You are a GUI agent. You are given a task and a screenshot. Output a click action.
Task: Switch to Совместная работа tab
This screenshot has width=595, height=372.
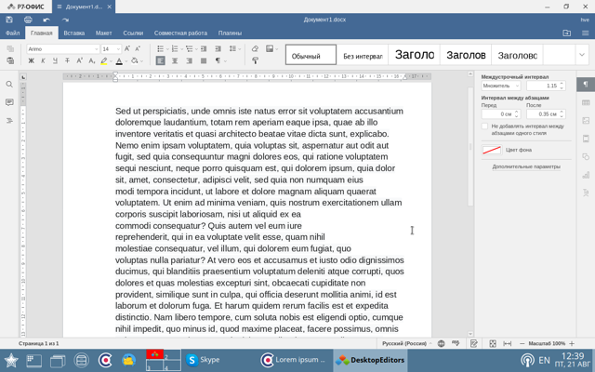tap(181, 33)
